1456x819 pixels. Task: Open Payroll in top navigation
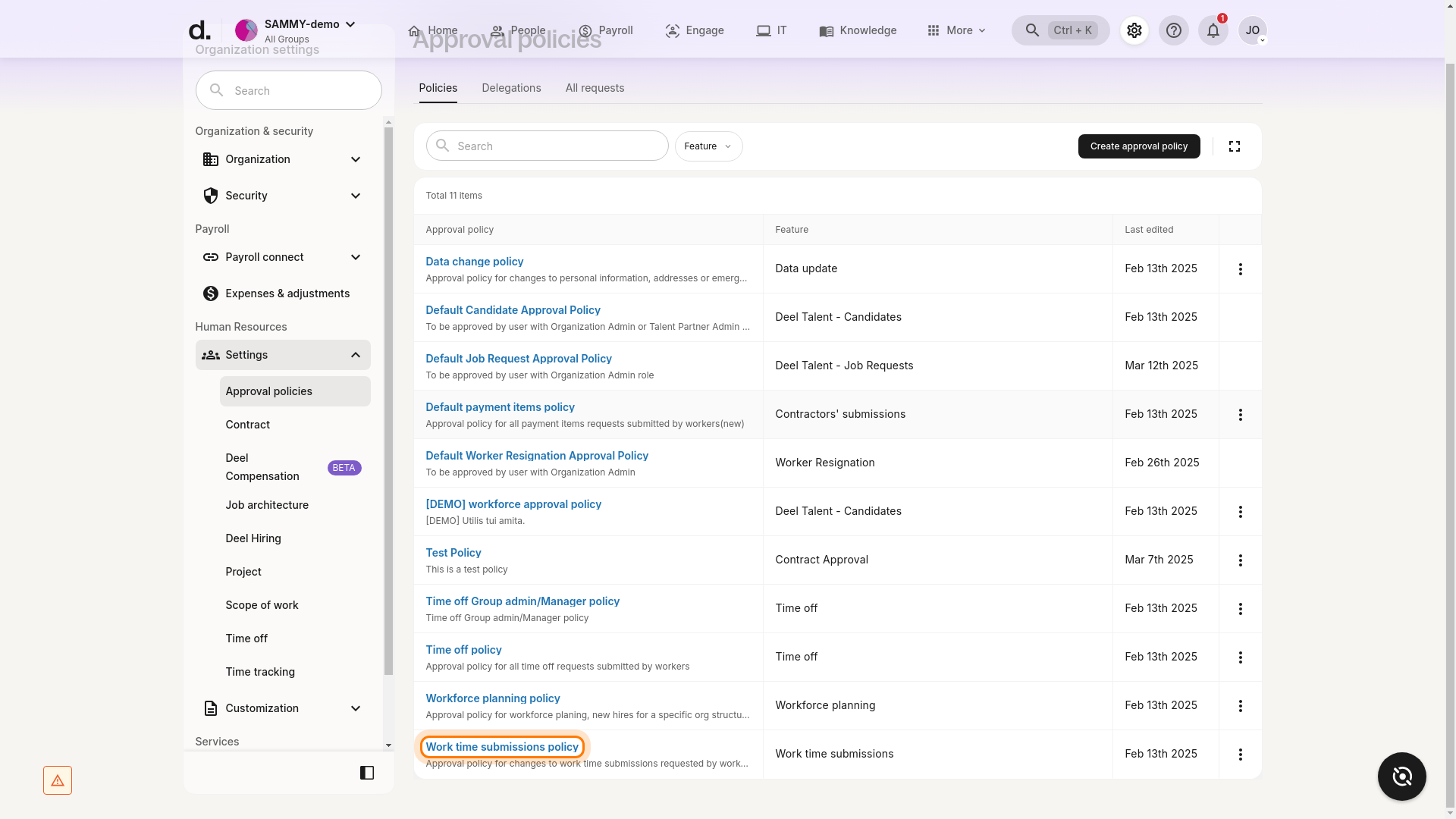click(x=605, y=30)
